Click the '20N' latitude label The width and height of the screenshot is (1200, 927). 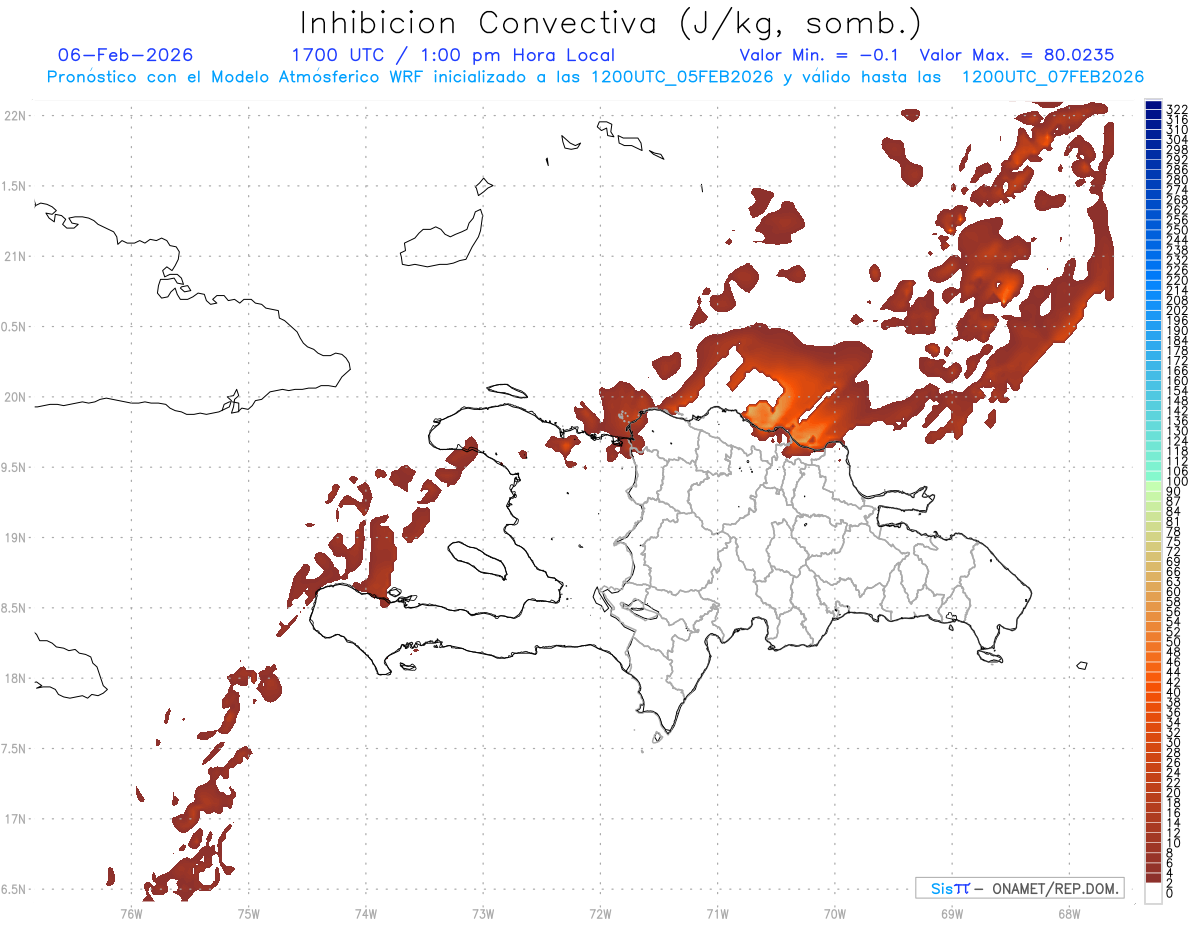tap(15, 397)
